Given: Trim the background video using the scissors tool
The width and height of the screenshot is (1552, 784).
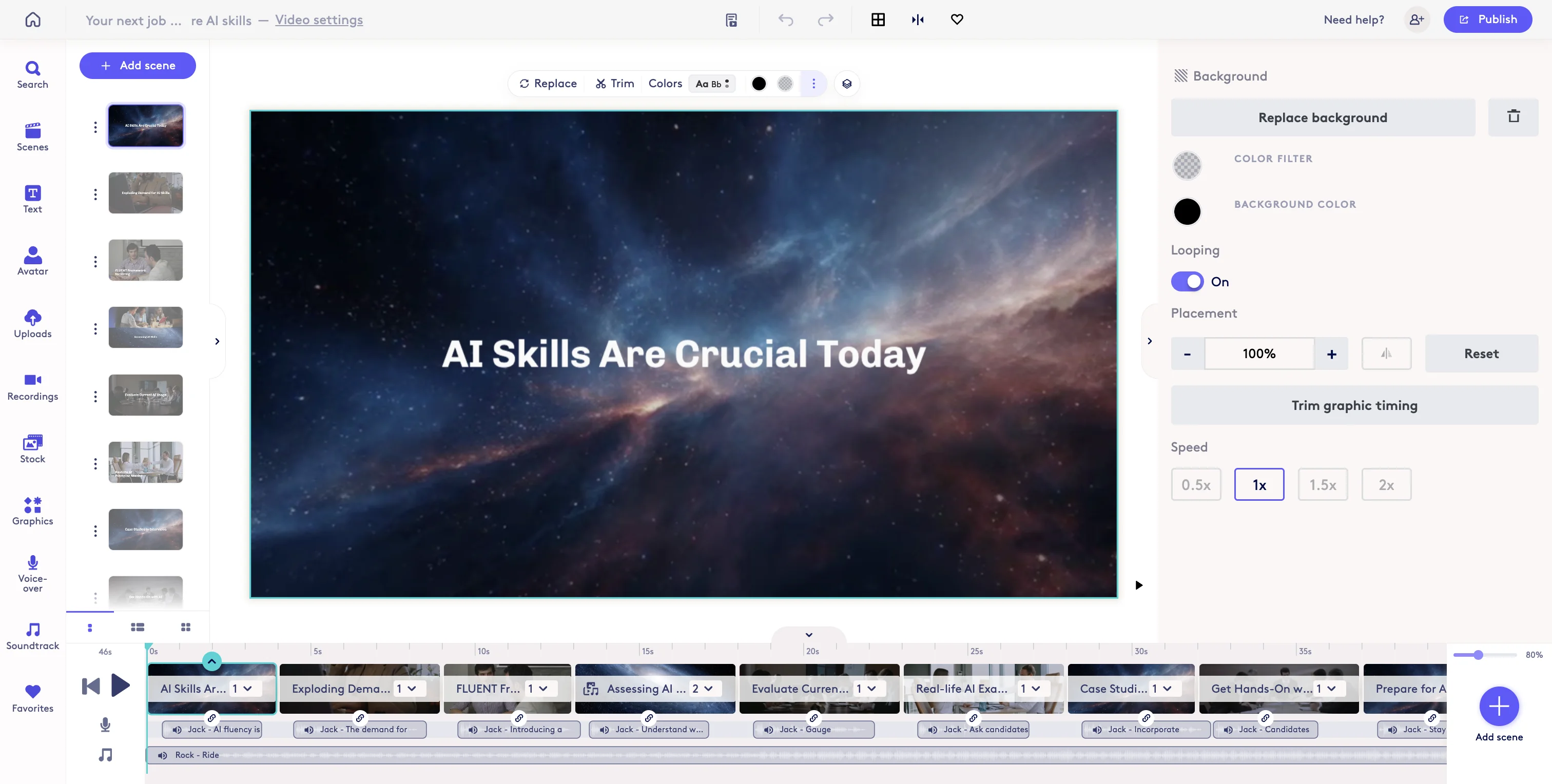Looking at the screenshot, I should [x=614, y=84].
